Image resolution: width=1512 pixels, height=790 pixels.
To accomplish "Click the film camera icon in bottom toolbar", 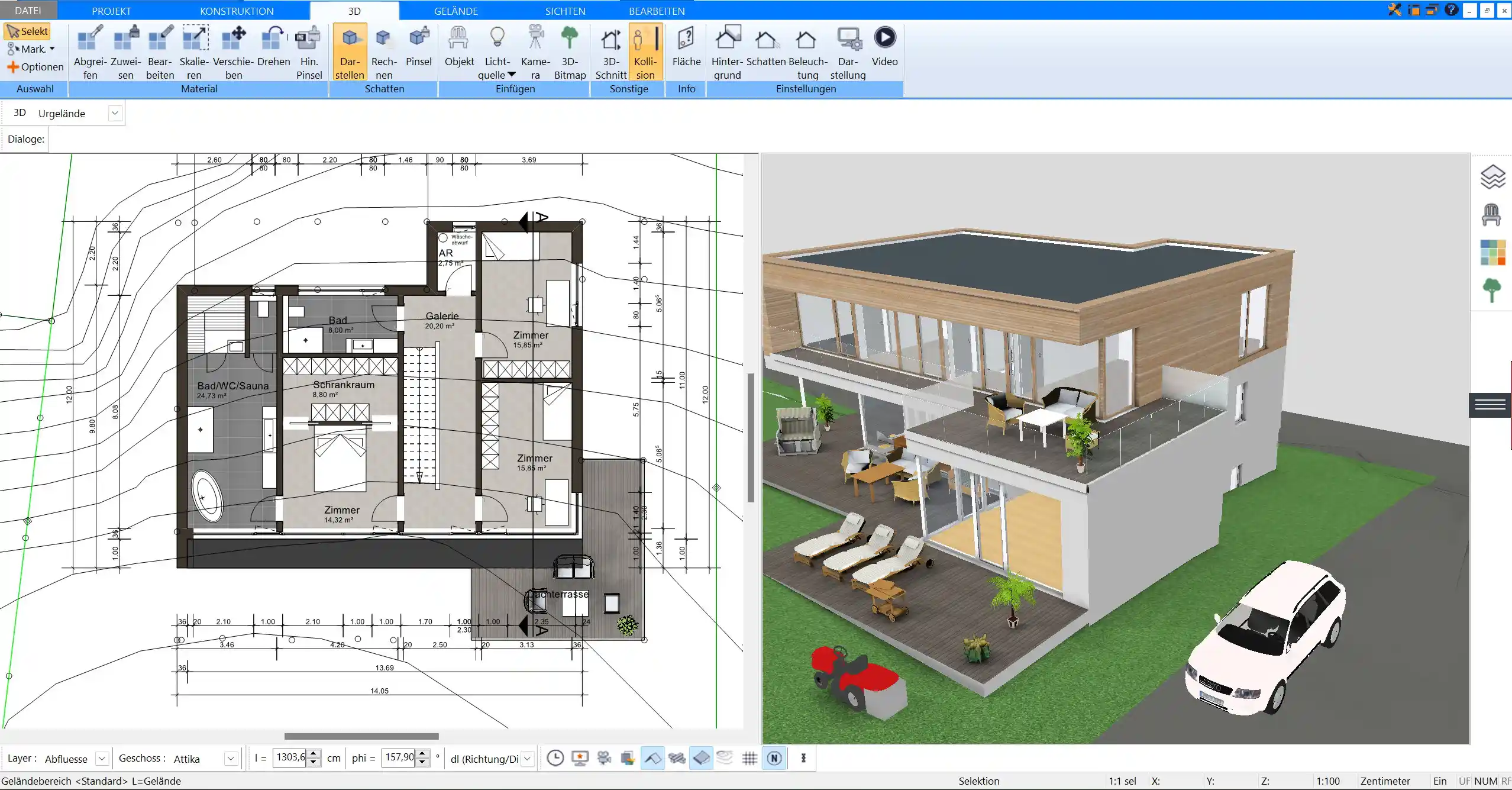I will [604, 758].
